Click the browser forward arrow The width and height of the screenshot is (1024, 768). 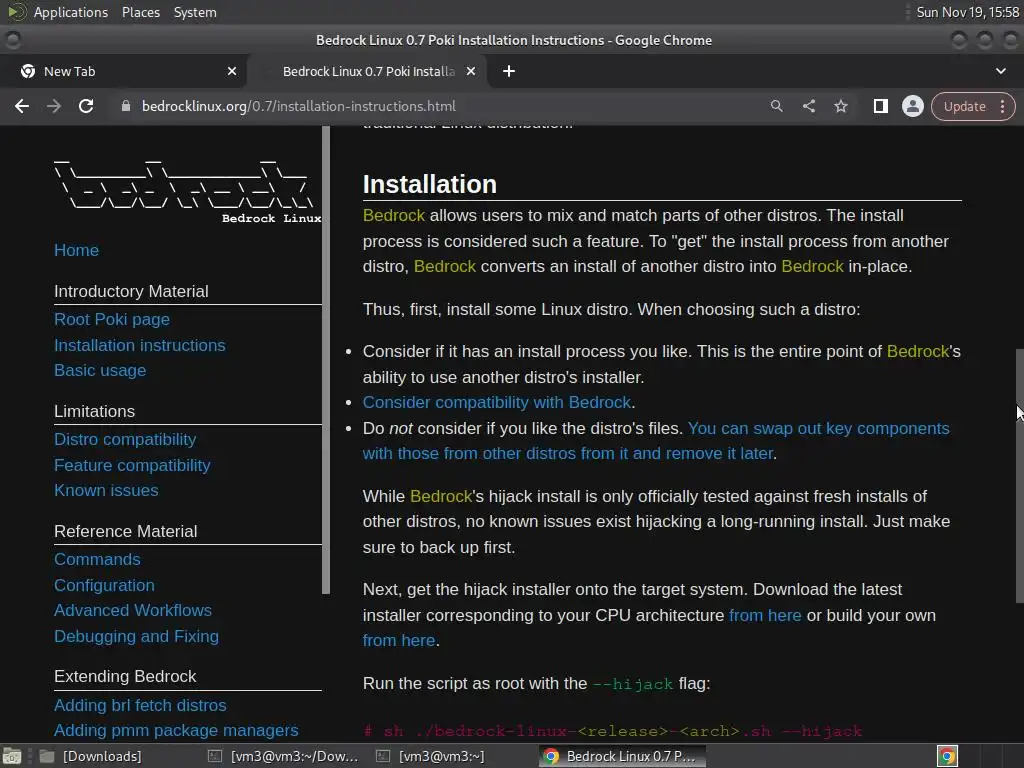pyautogui.click(x=54, y=106)
